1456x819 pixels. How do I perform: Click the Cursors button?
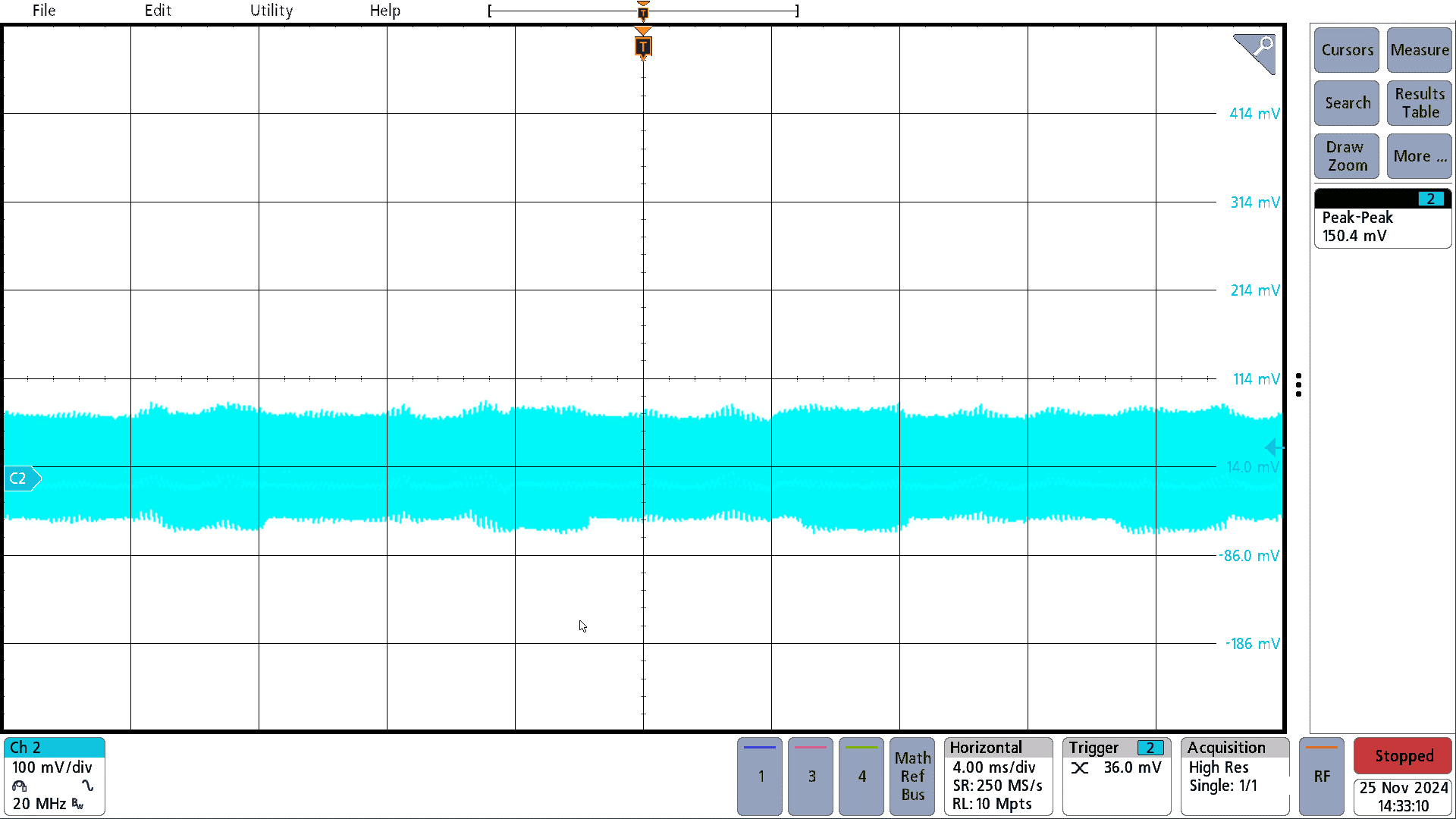pos(1347,50)
